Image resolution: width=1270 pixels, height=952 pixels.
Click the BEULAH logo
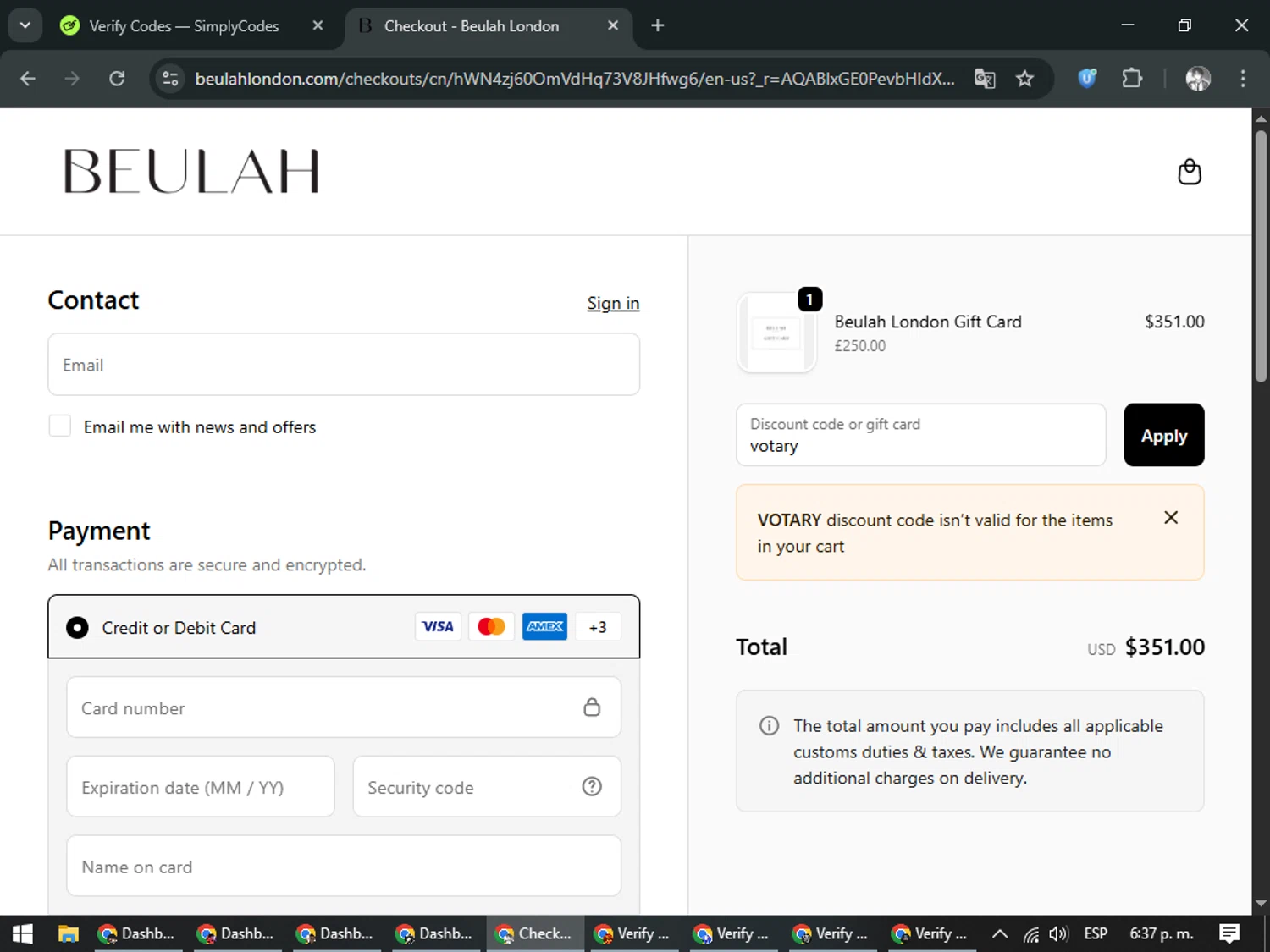191,171
